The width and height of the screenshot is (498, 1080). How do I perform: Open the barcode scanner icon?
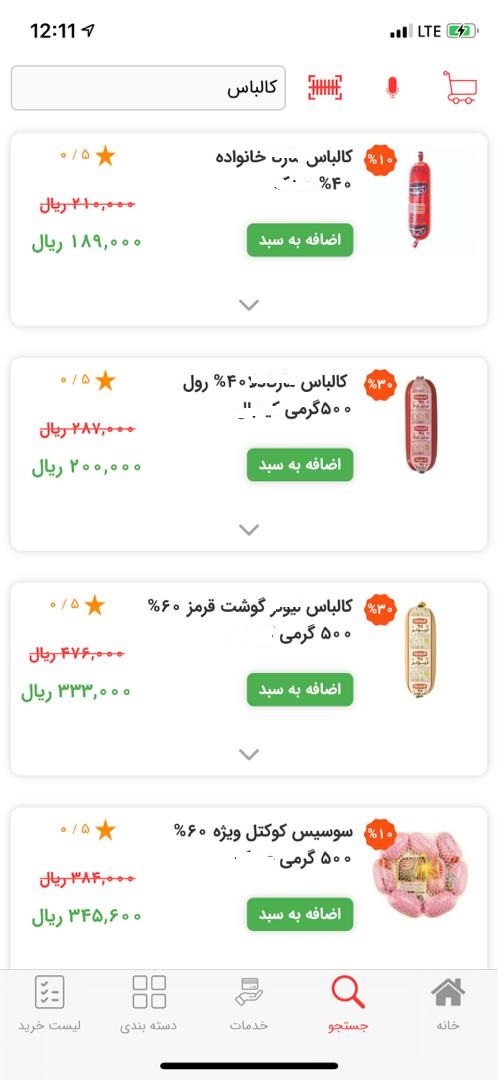click(x=325, y=87)
